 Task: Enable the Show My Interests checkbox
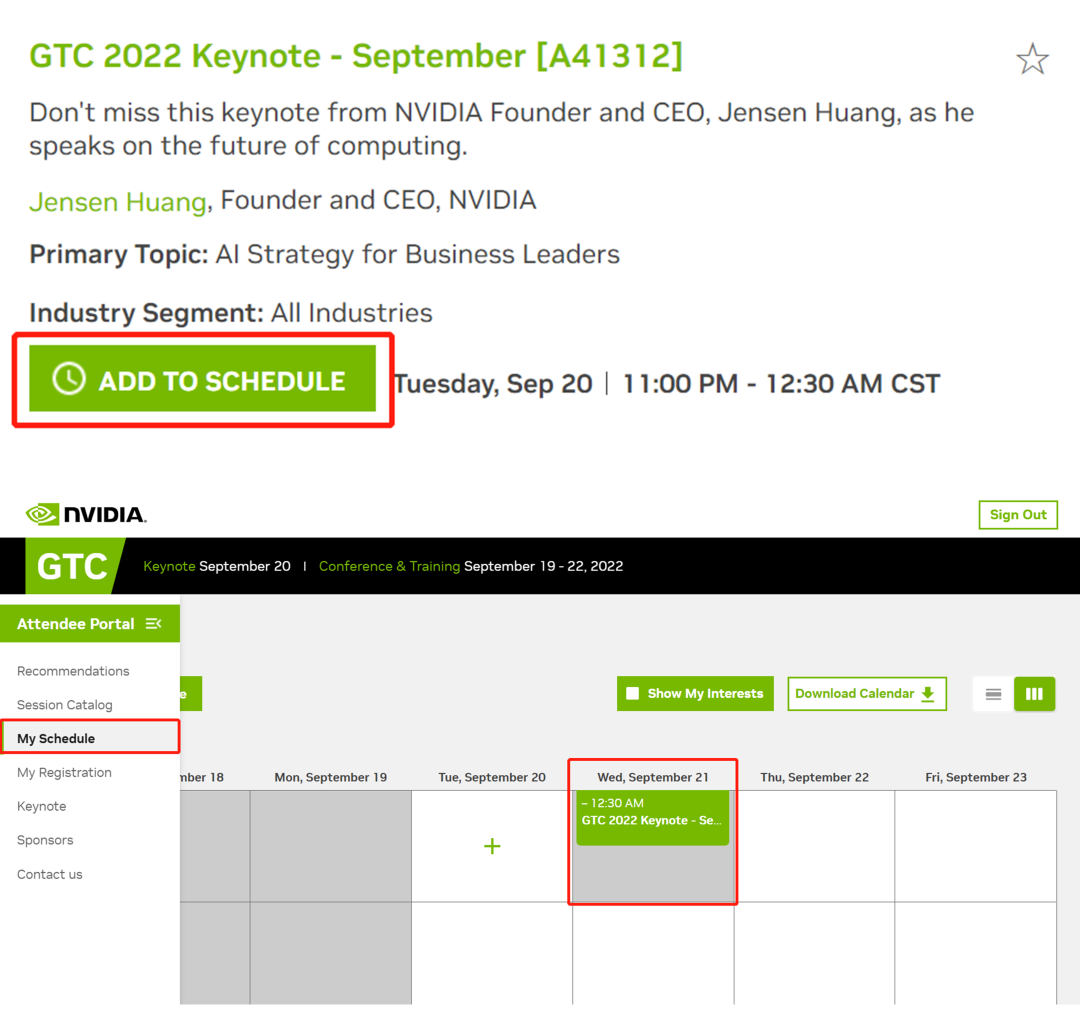pyautogui.click(x=633, y=694)
